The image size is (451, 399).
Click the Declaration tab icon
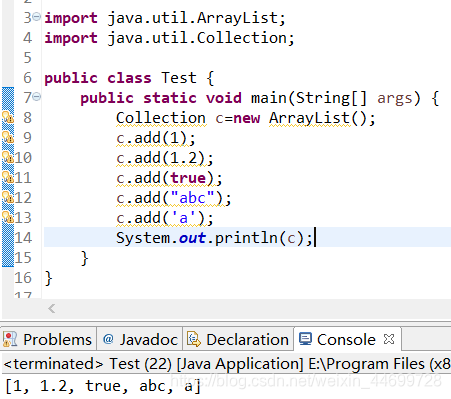pos(194,339)
